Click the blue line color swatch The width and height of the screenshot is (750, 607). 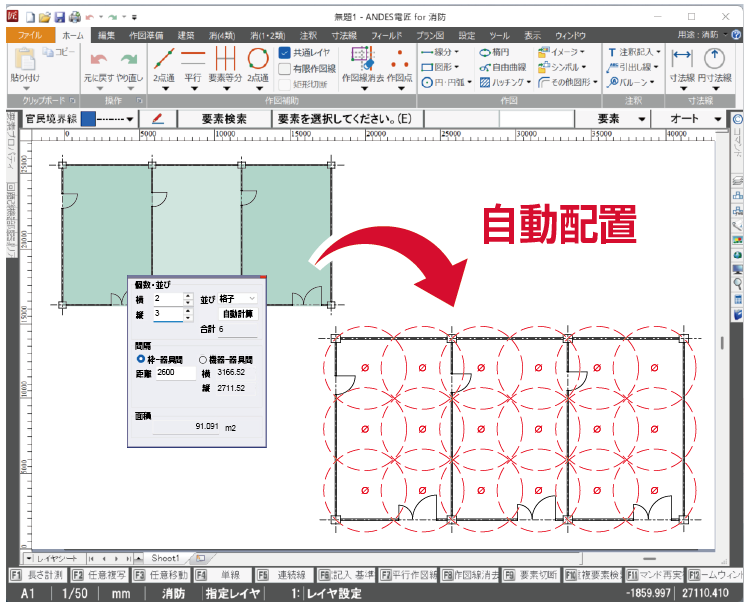pos(88,119)
